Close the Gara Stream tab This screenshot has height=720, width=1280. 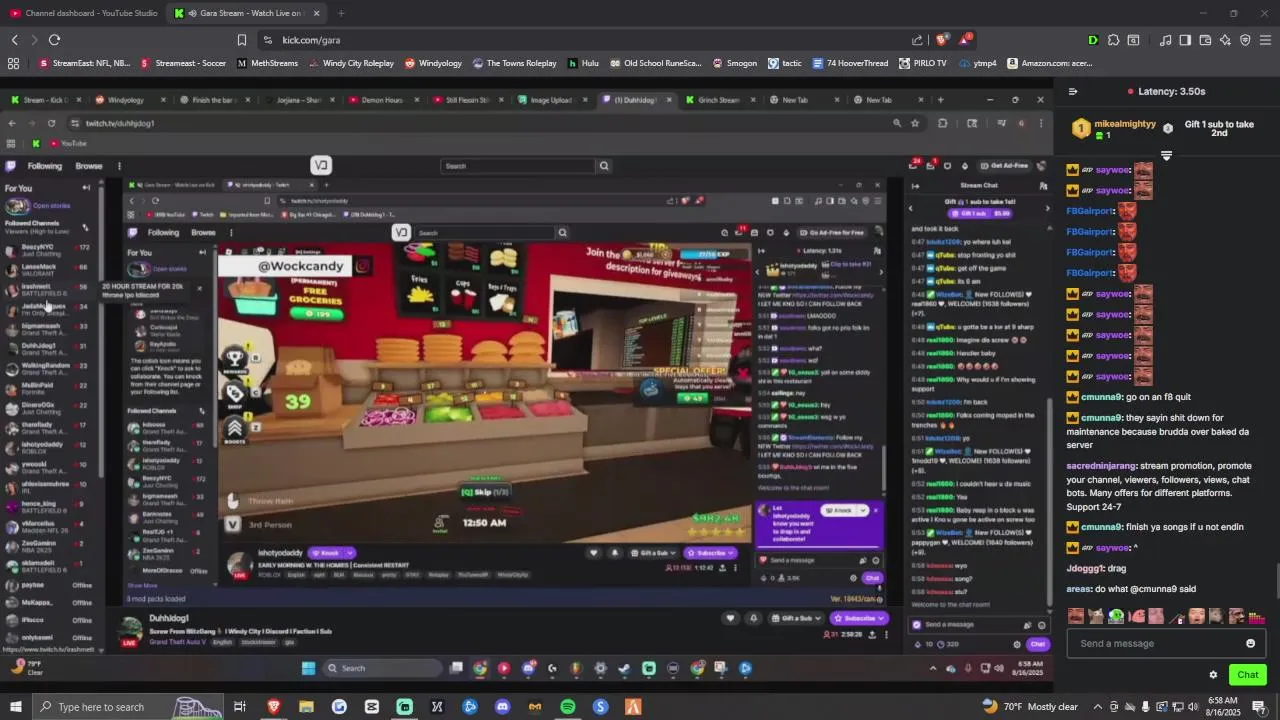[317, 13]
